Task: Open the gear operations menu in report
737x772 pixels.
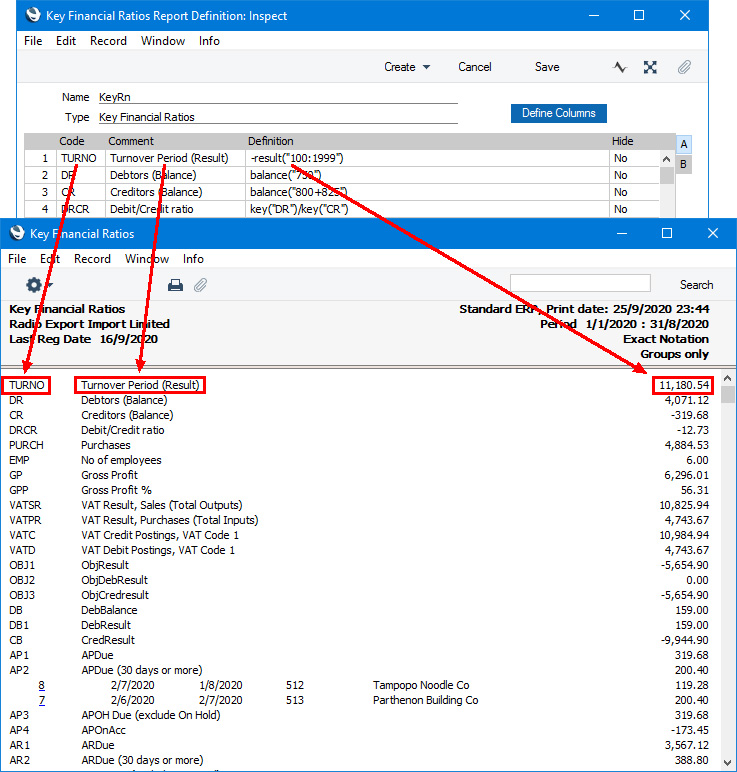Action: click(38, 285)
